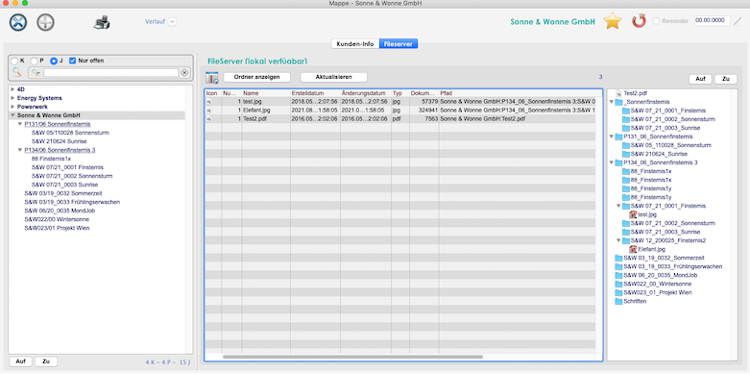This screenshot has height=375, width=750.
Task: Collapse the P134/06 Sonnenfinsternis 3 project node
Action: [x=20, y=150]
